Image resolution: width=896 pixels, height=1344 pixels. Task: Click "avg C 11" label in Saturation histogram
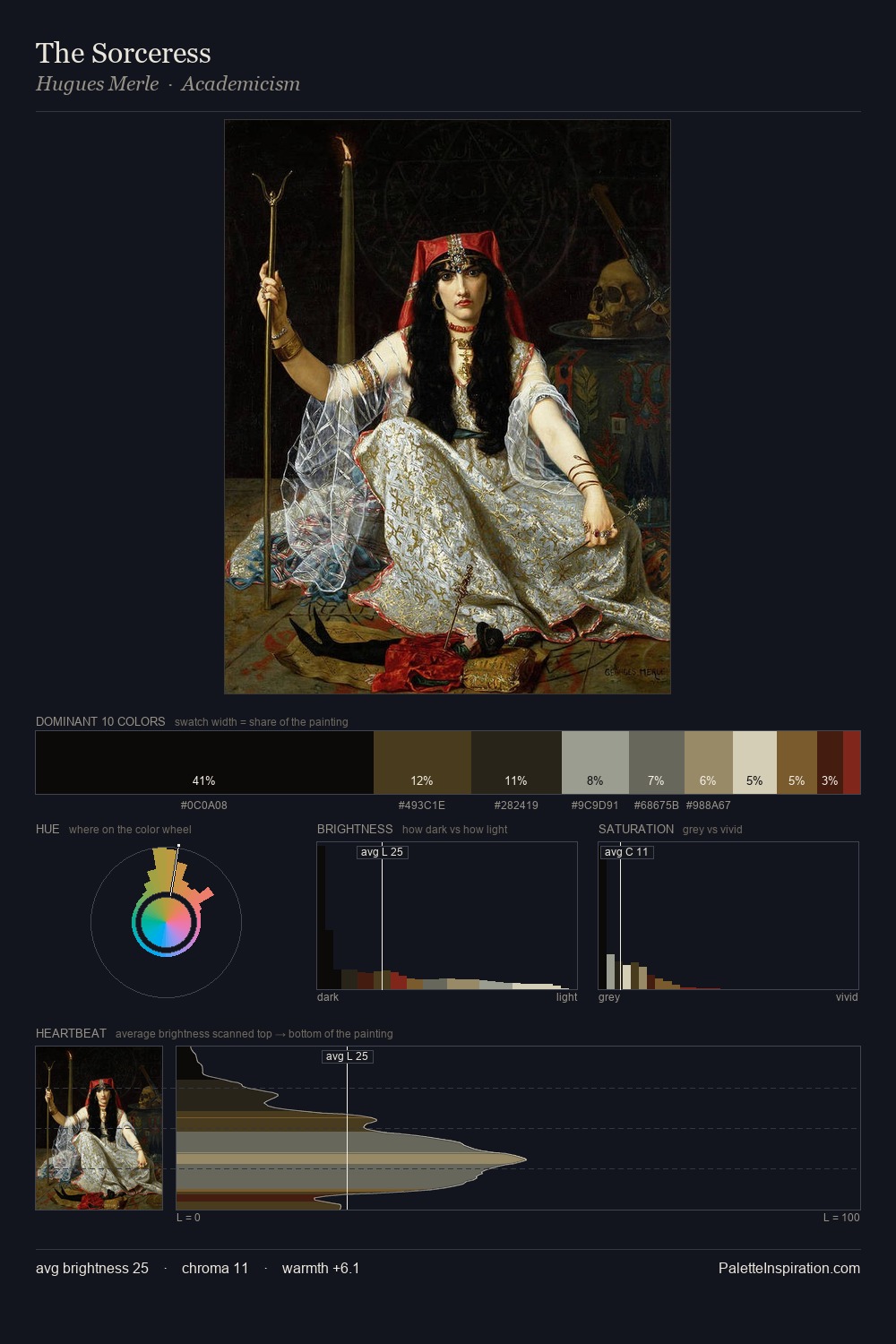(626, 852)
